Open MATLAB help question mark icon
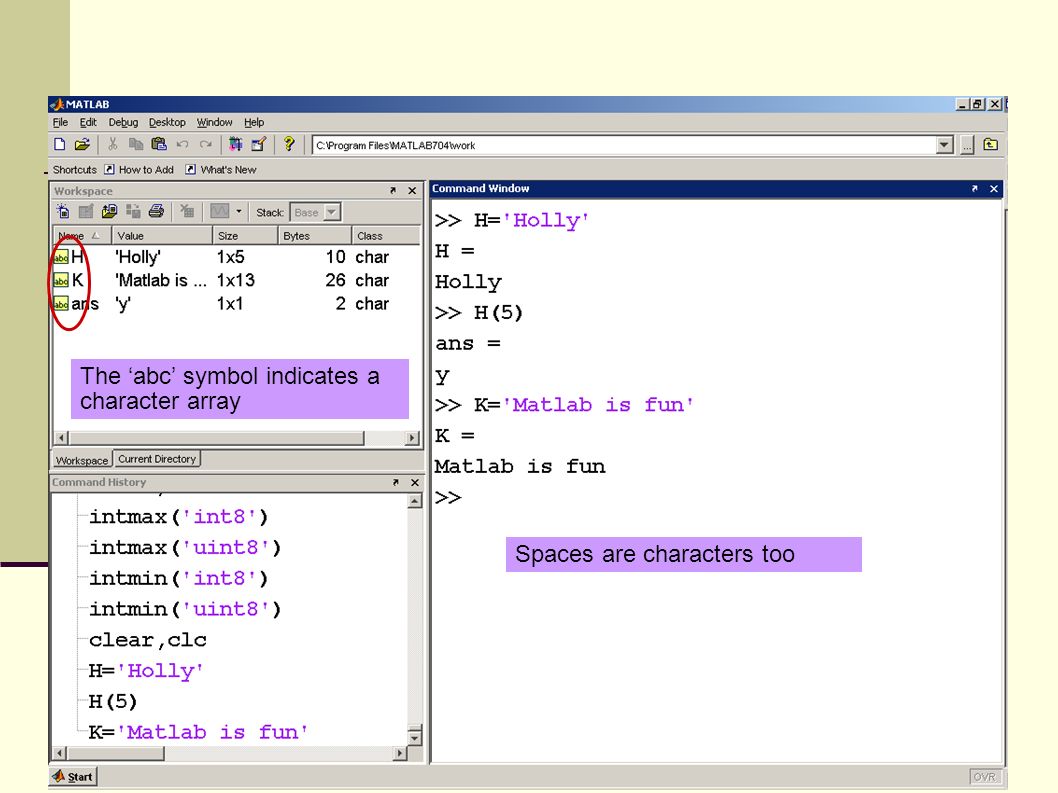 (x=289, y=144)
